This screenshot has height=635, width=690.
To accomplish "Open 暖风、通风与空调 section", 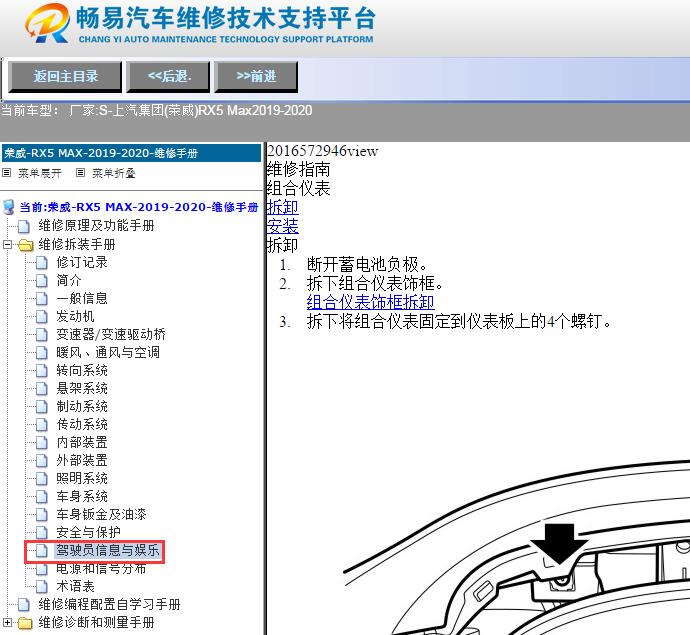I will click(108, 352).
